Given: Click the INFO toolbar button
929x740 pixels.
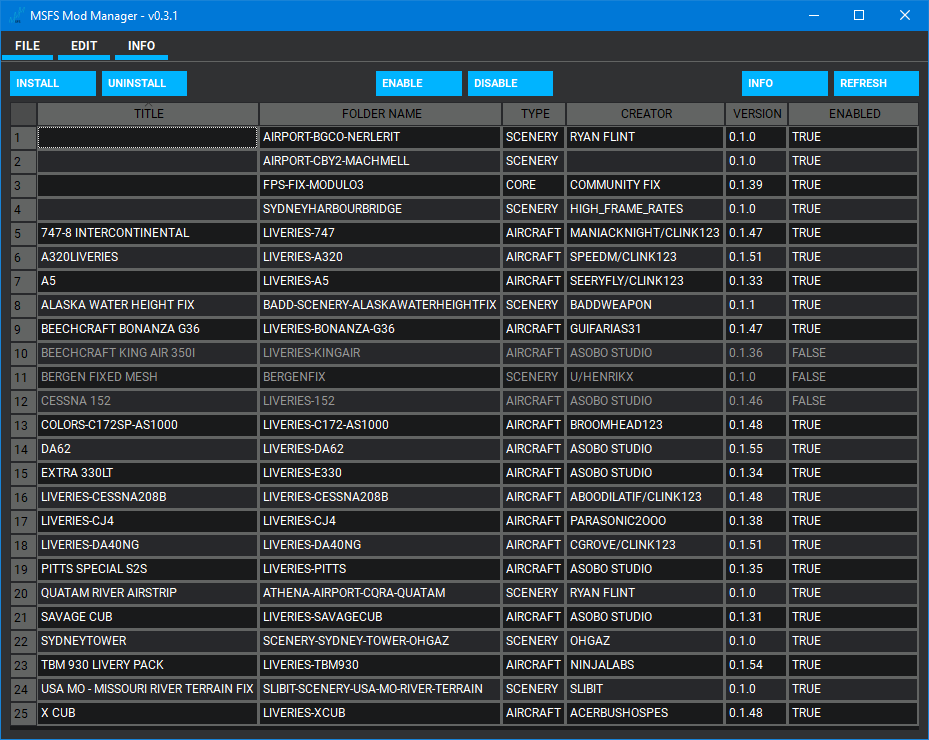Looking at the screenshot, I should [x=784, y=83].
